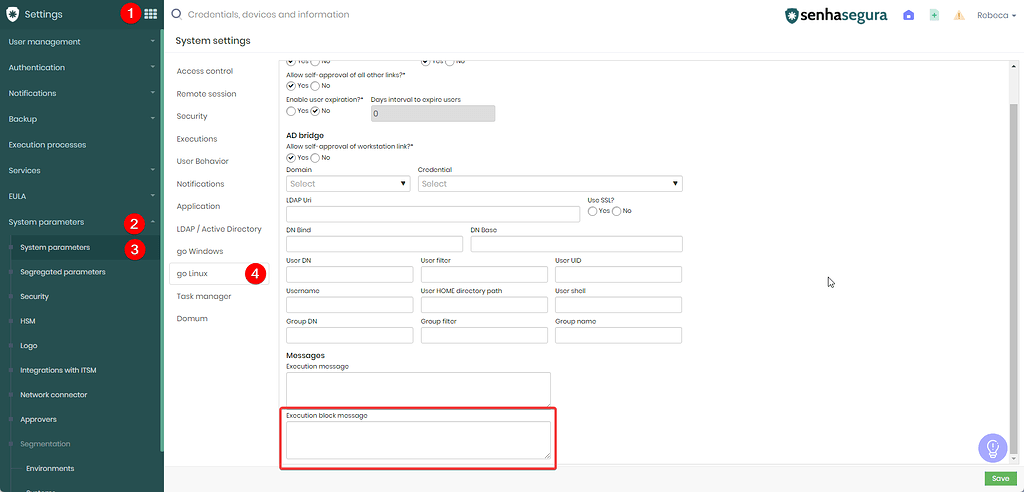The width and height of the screenshot is (1024, 492).
Task: Click the DN Bind input field
Action: pos(374,244)
